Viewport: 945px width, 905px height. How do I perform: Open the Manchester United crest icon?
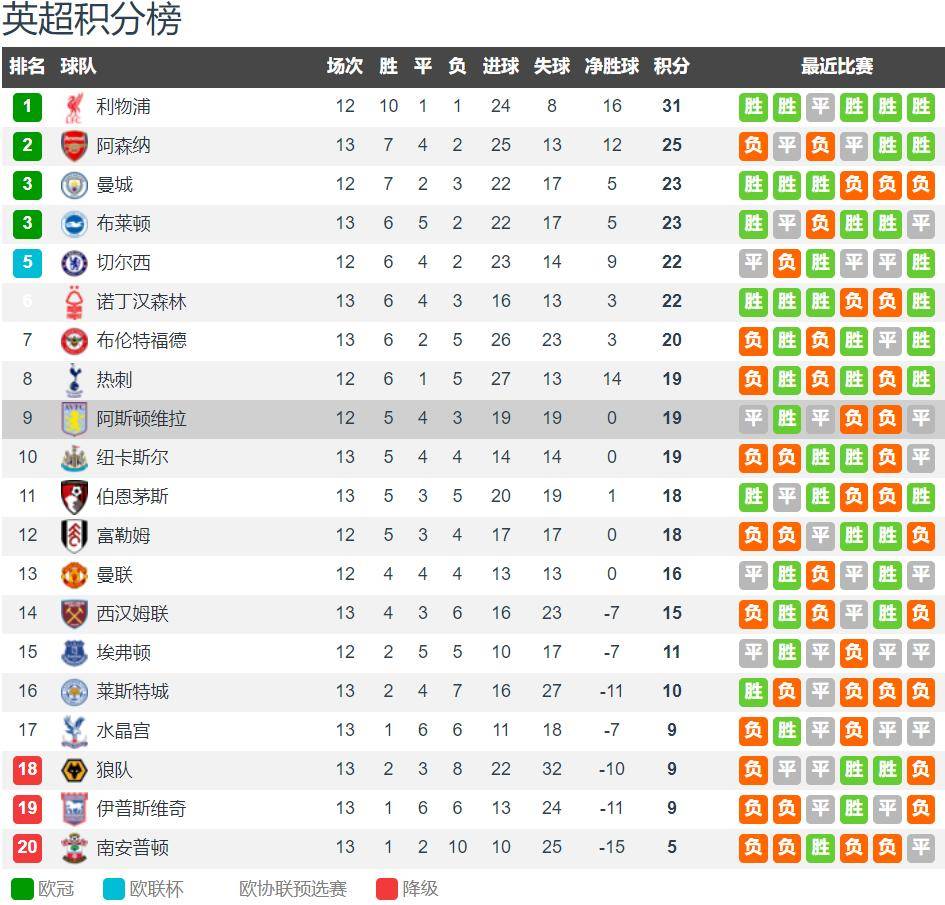pos(74,575)
